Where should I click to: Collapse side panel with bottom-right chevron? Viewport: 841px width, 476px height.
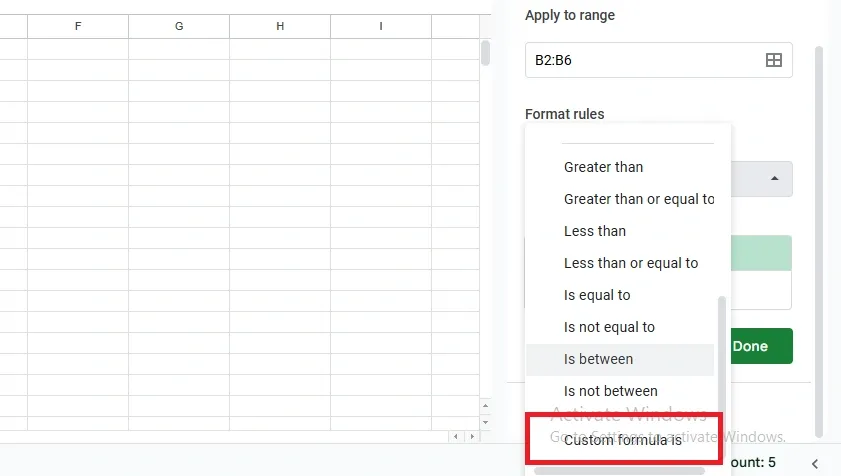tap(815, 463)
